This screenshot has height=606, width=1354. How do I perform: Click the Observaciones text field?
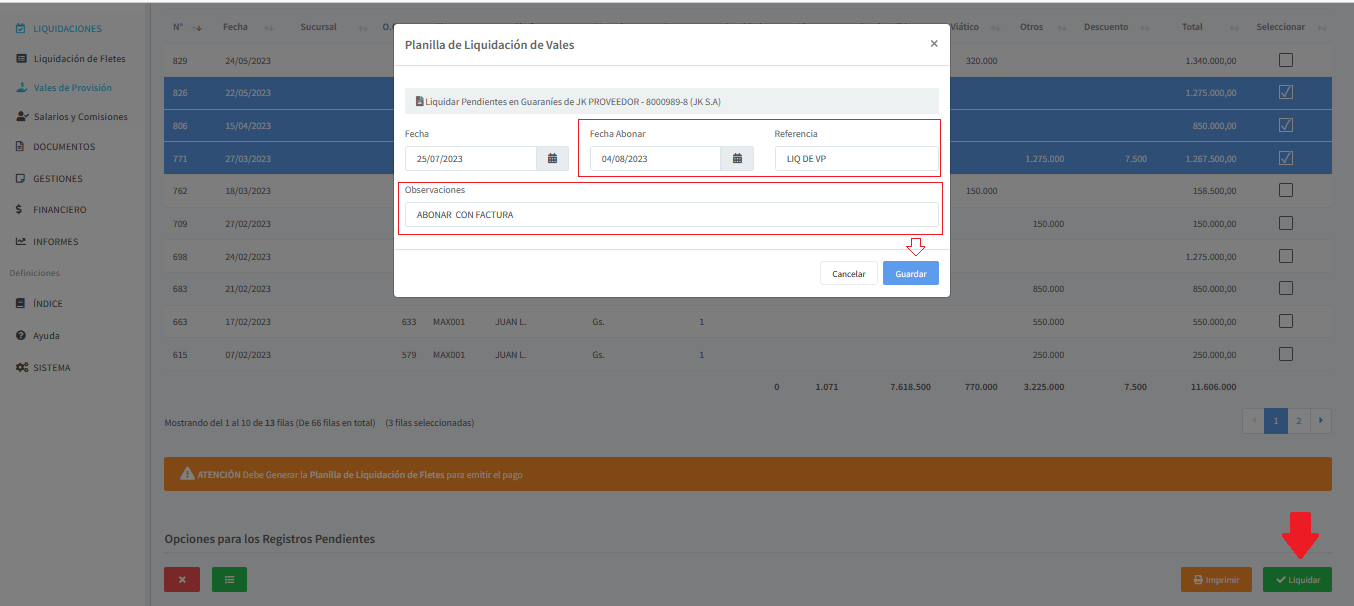(668, 215)
